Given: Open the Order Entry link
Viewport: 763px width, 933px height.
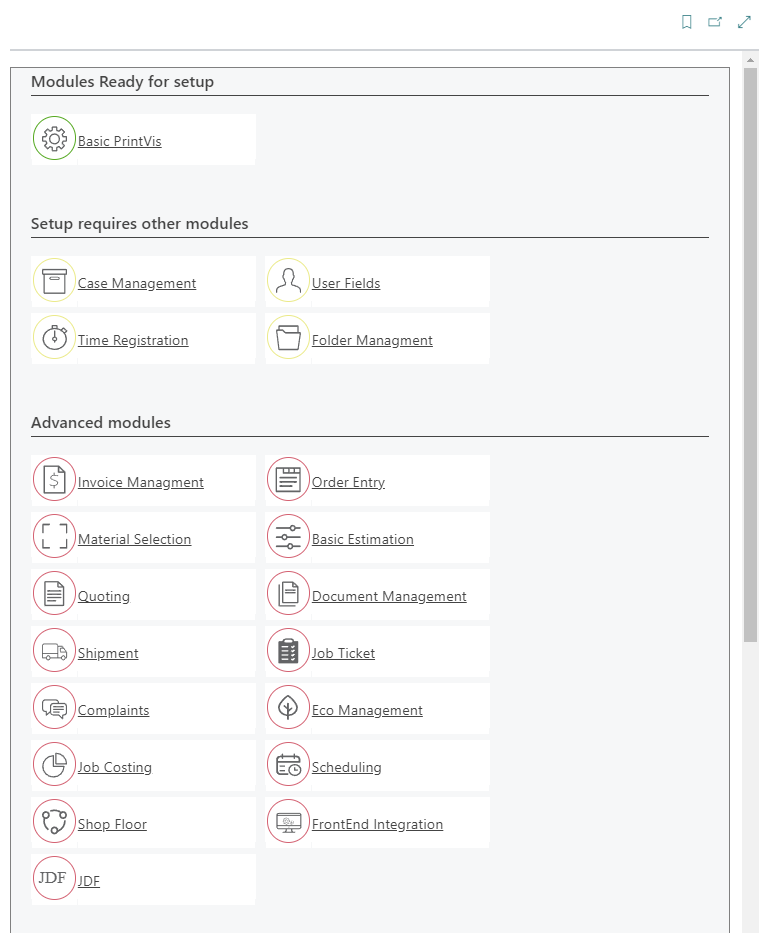Looking at the screenshot, I should click(x=348, y=482).
